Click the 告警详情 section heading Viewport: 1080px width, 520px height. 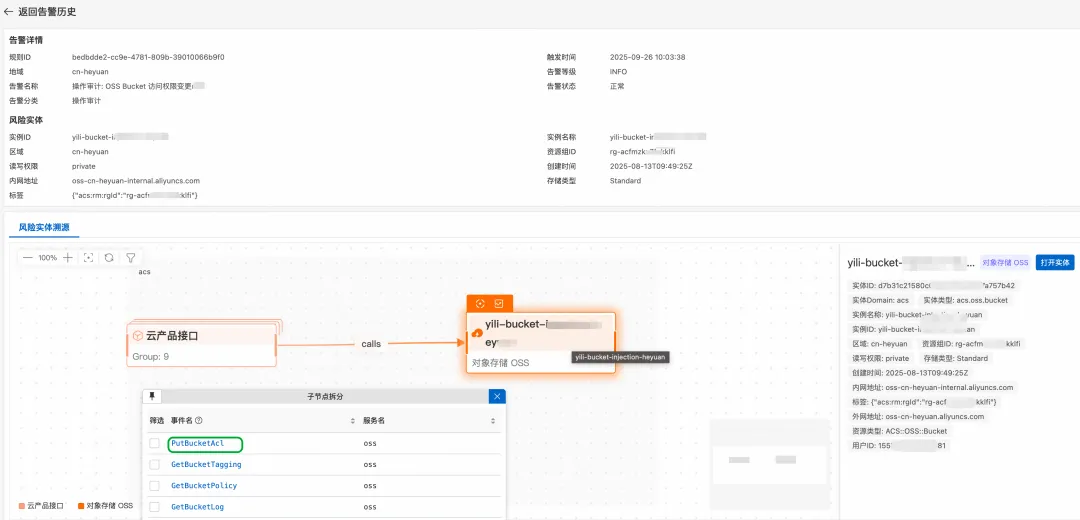click(25, 40)
